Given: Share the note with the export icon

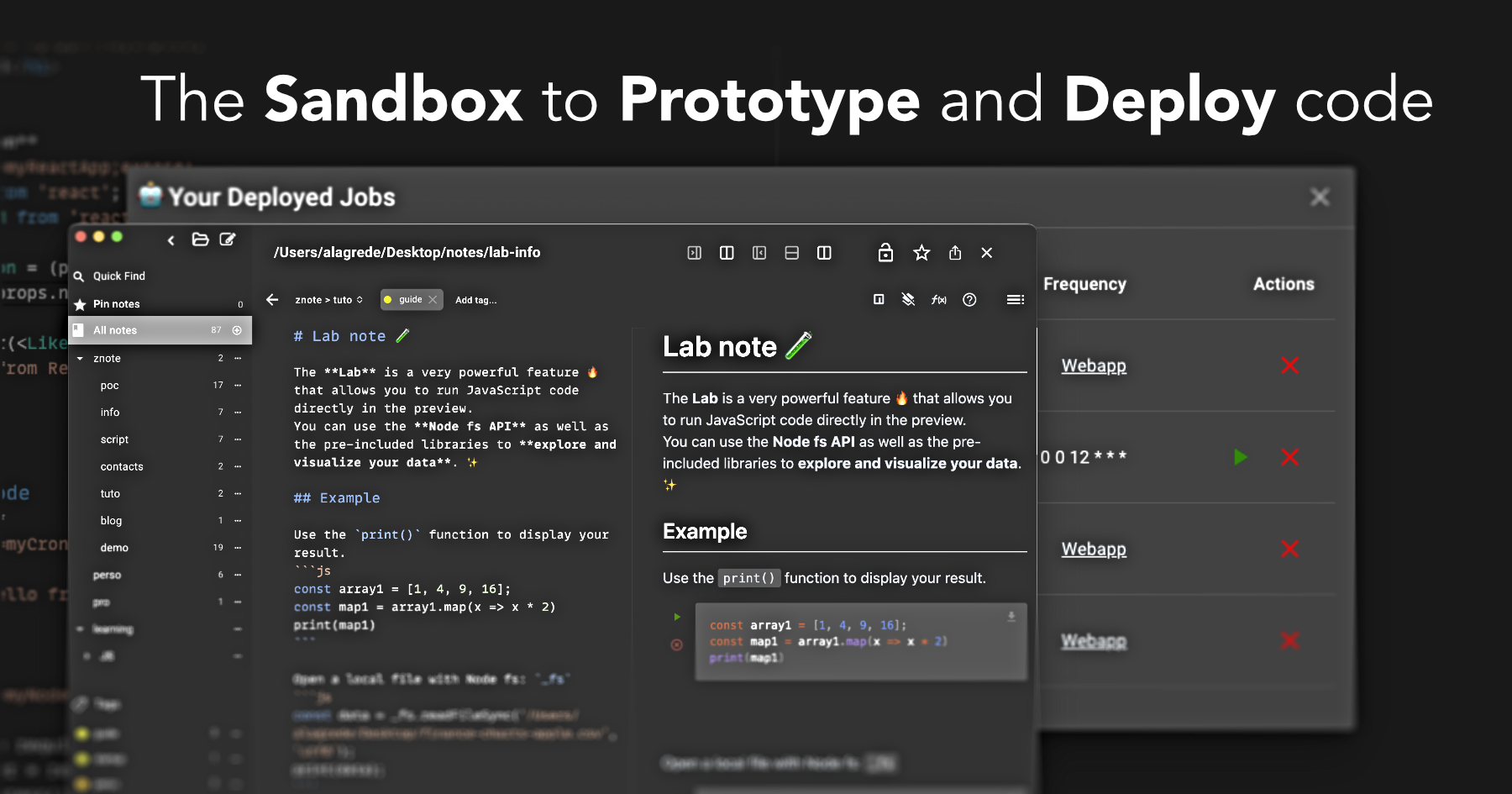Looking at the screenshot, I should click(x=955, y=253).
